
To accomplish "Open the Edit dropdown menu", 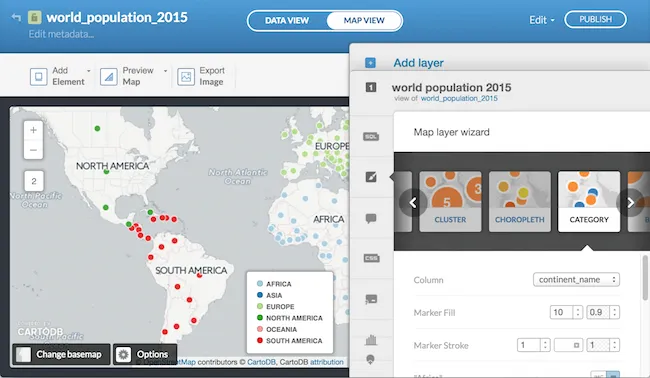I will (541, 20).
